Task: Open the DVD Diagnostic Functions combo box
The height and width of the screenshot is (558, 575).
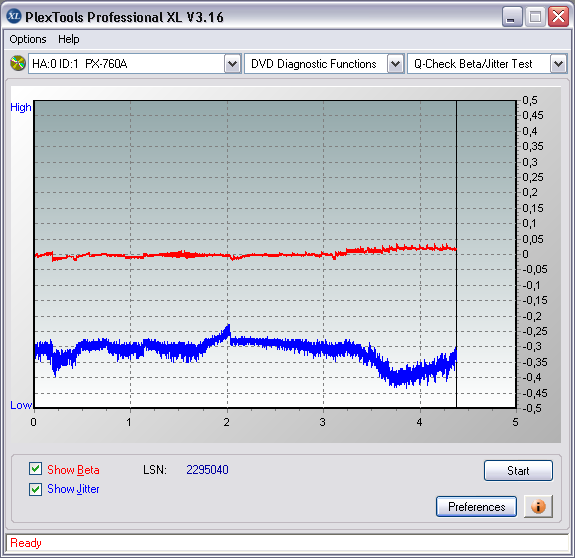Action: (324, 64)
